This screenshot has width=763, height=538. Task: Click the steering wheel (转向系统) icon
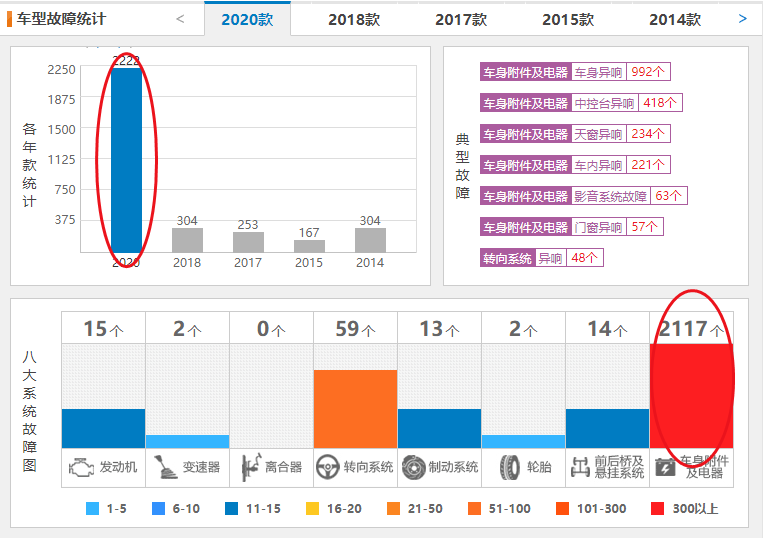tap(327, 466)
